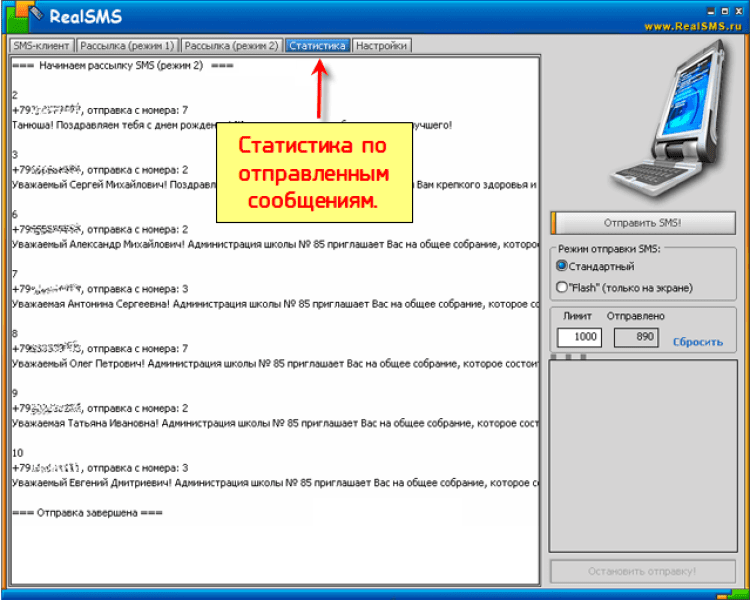The width and height of the screenshot is (750, 600).
Task: Click the Отправлено field showing 890
Action: click(x=636, y=337)
